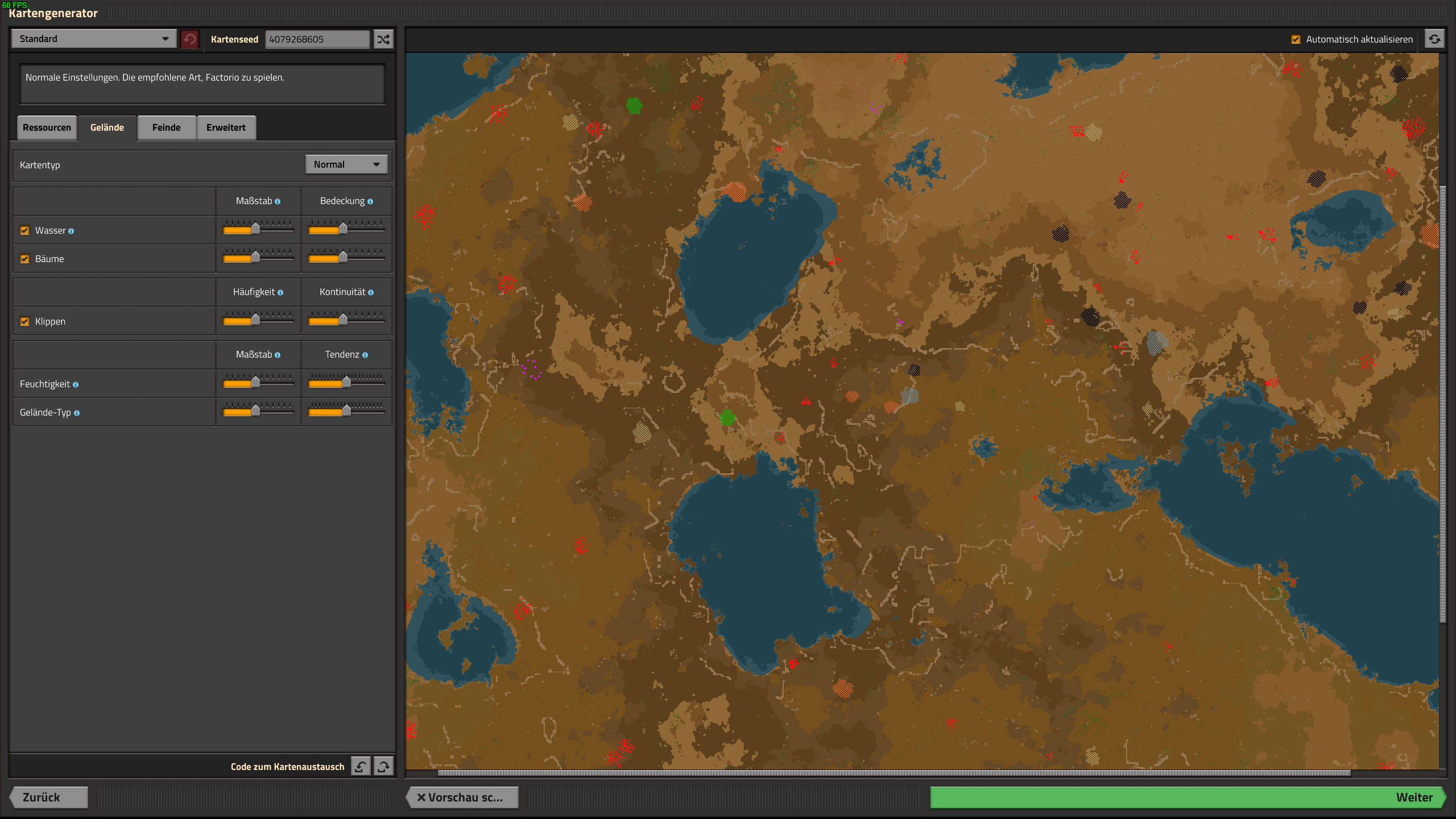Image resolution: width=1456 pixels, height=819 pixels.
Task: Uncheck the Wasser checkbox
Action: click(24, 230)
